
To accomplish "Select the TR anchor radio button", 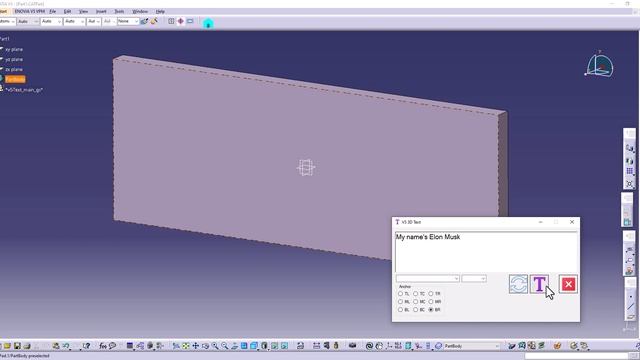I will click(431, 294).
